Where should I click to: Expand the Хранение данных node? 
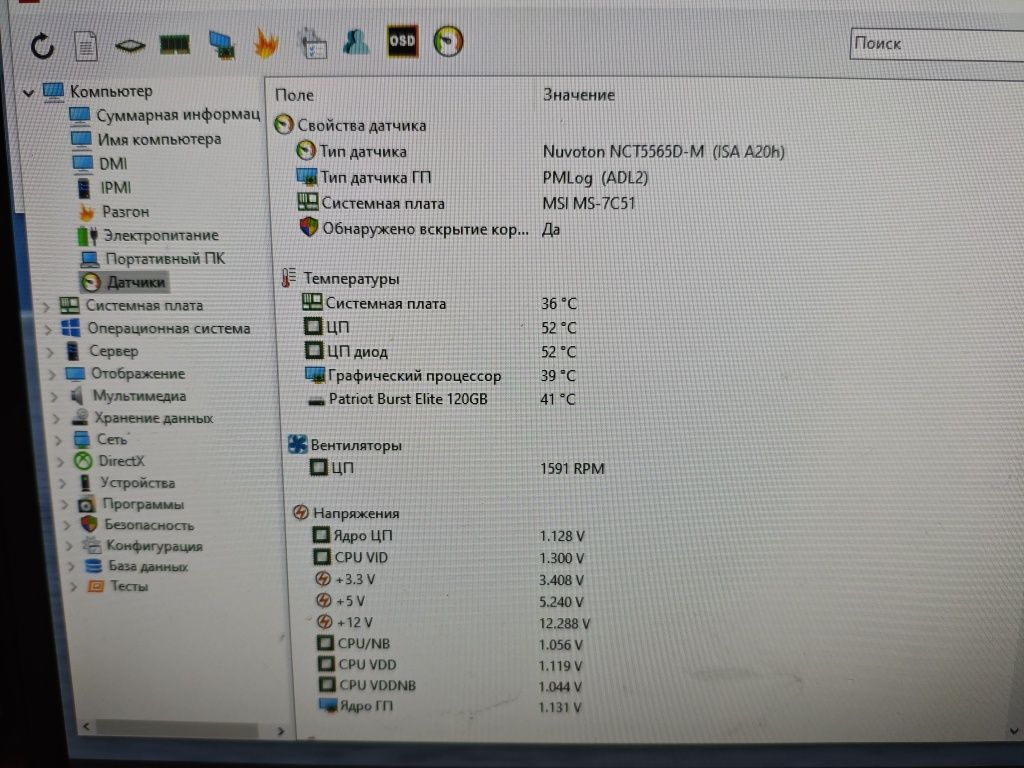[x=57, y=419]
